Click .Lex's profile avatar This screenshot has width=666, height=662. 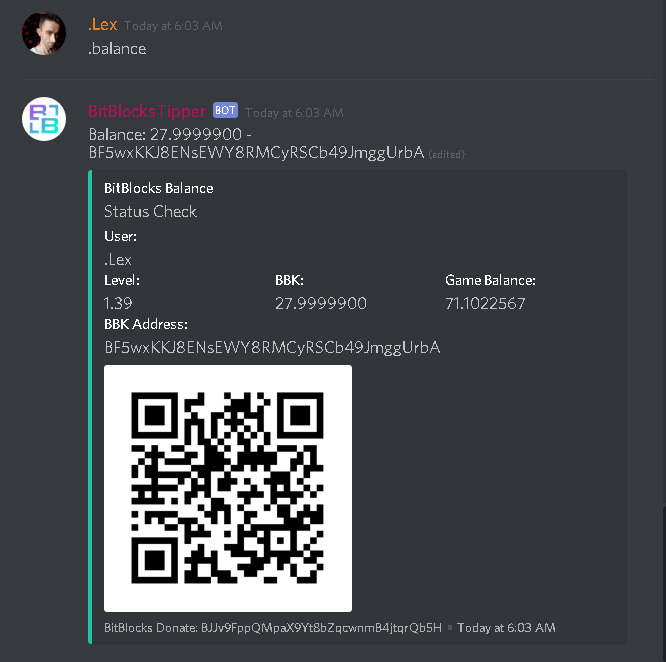44,34
